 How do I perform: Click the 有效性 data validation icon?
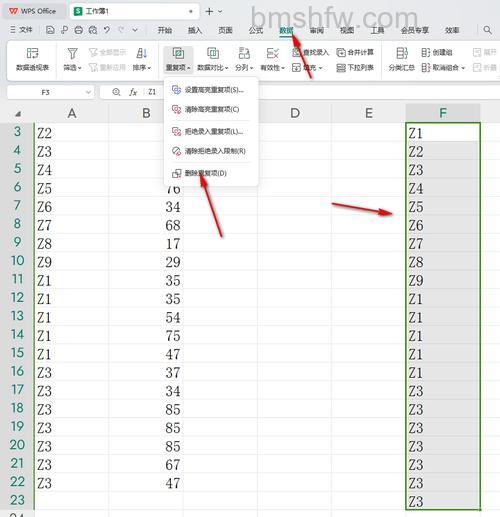pos(272,53)
